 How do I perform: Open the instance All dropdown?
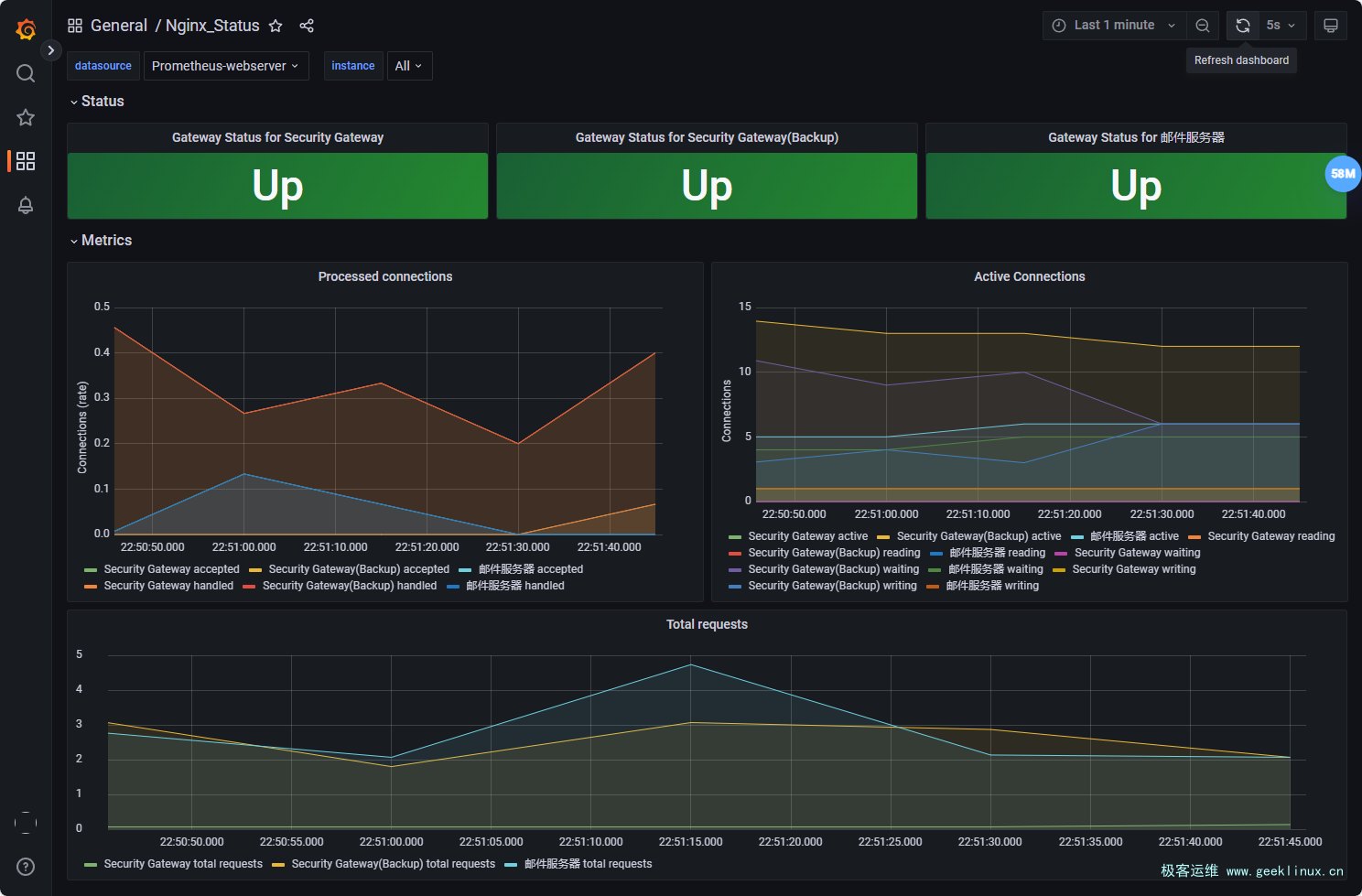pos(409,66)
